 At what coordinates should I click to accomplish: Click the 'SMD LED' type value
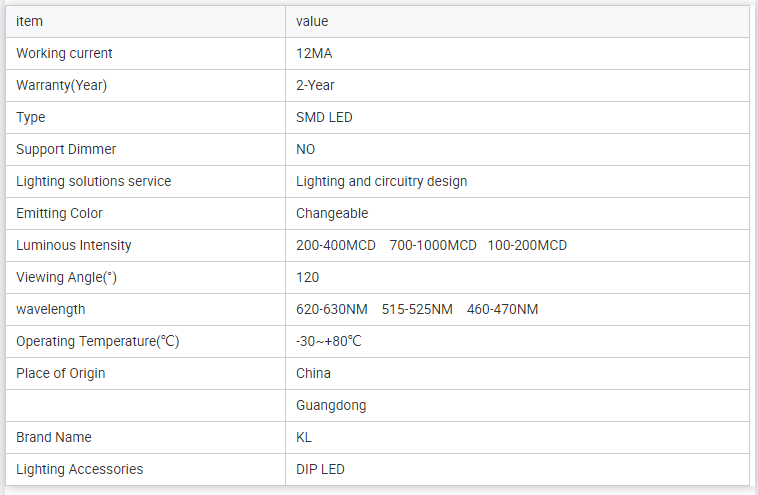[324, 117]
